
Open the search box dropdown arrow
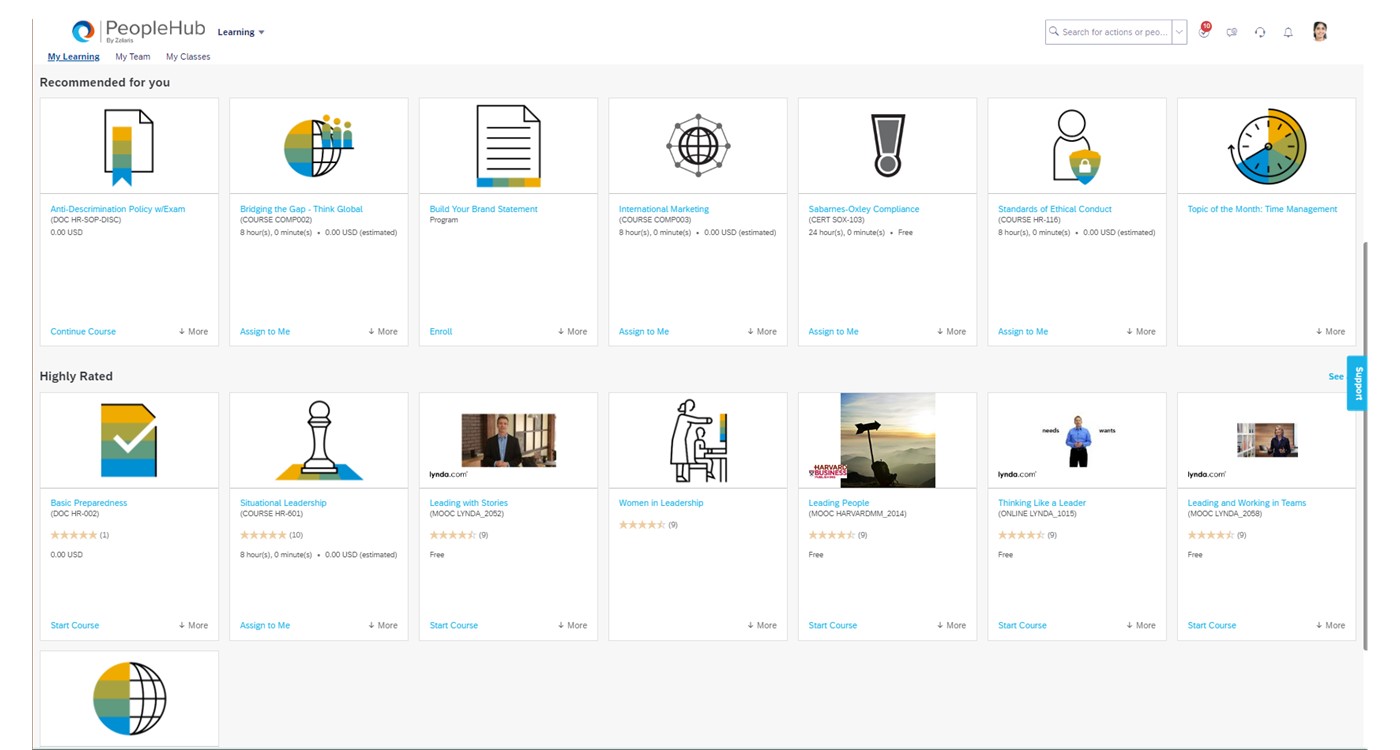click(1179, 32)
